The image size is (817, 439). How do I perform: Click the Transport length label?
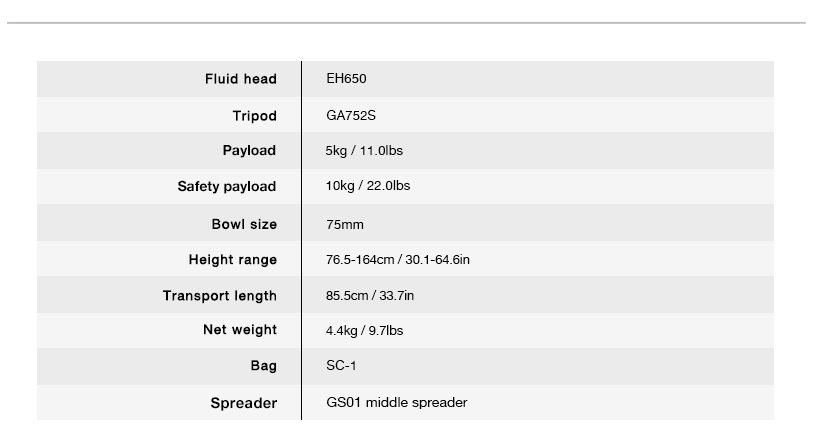click(x=220, y=296)
